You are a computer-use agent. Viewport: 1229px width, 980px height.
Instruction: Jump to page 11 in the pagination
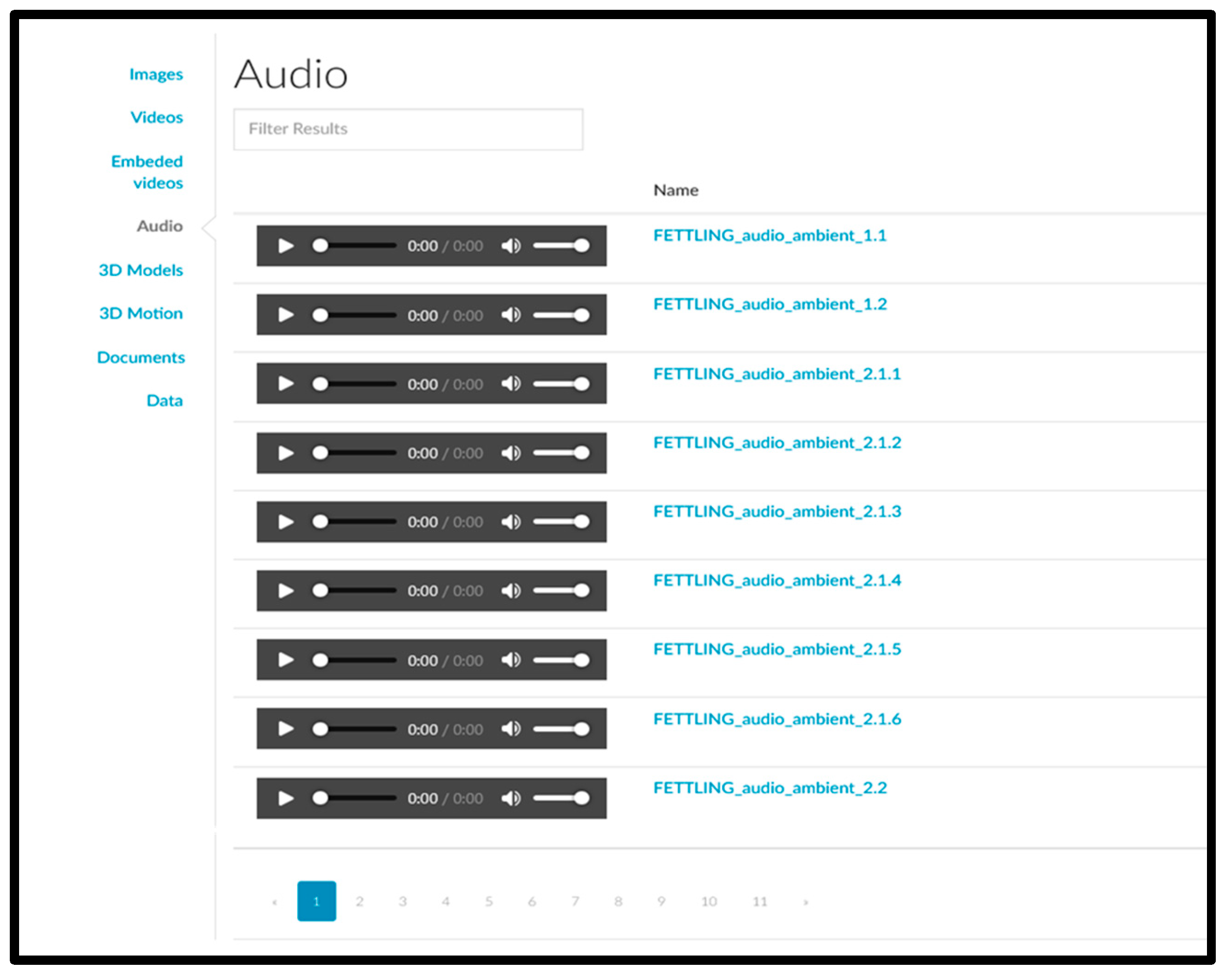pos(759,901)
